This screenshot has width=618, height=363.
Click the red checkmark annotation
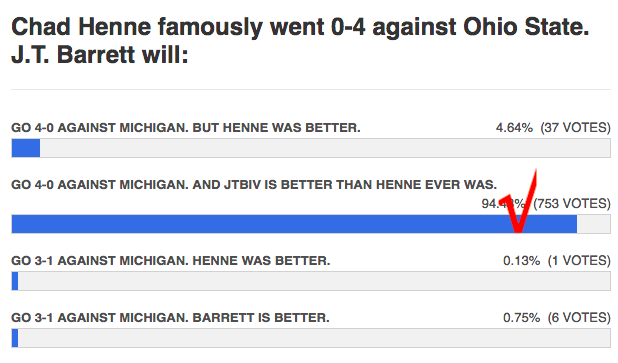point(518,201)
